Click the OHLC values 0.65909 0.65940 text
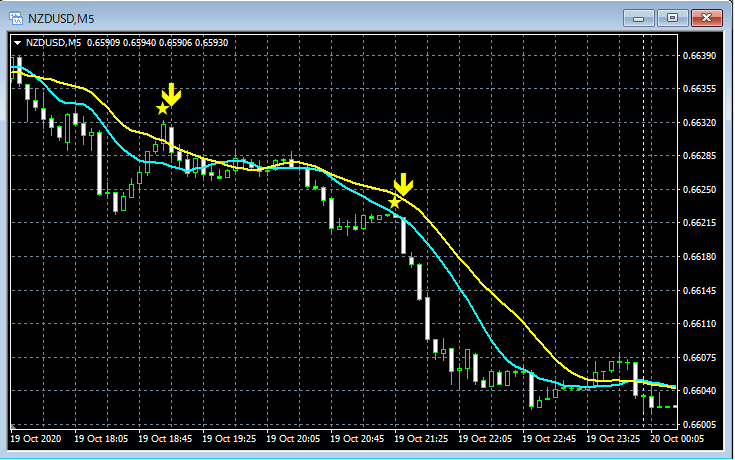This screenshot has height=460, width=735. [x=121, y=43]
